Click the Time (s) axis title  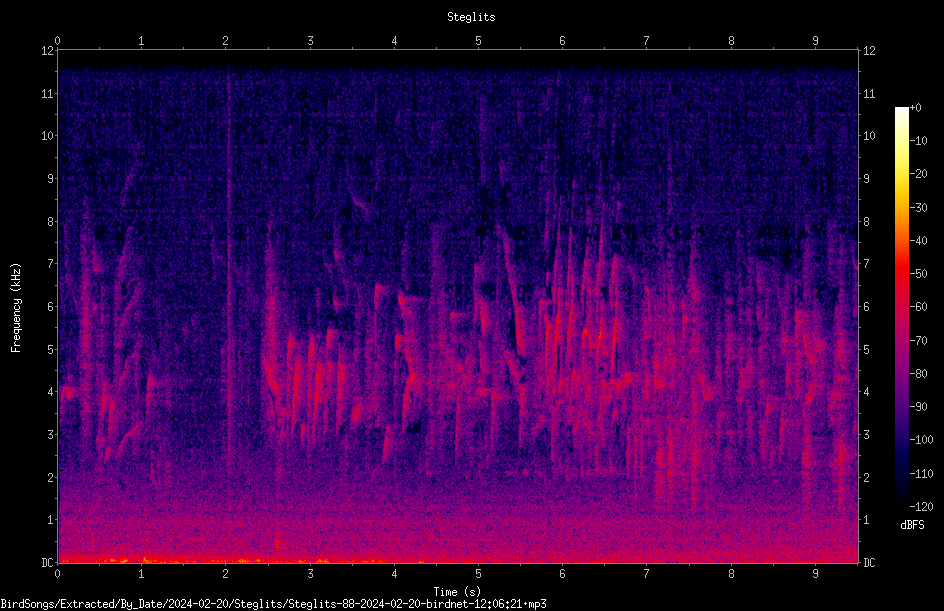(x=457, y=592)
